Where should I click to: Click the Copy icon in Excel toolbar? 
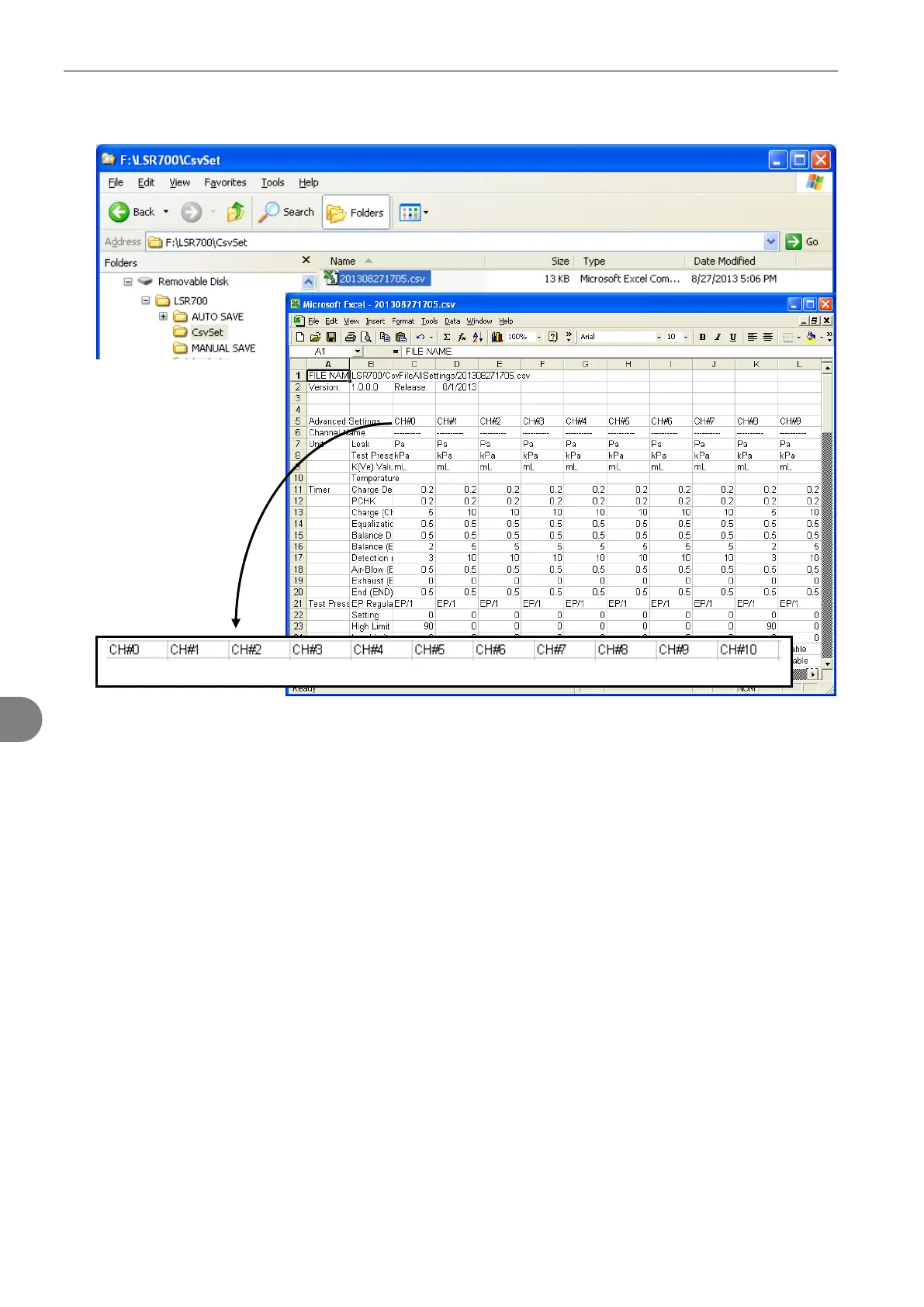[385, 337]
